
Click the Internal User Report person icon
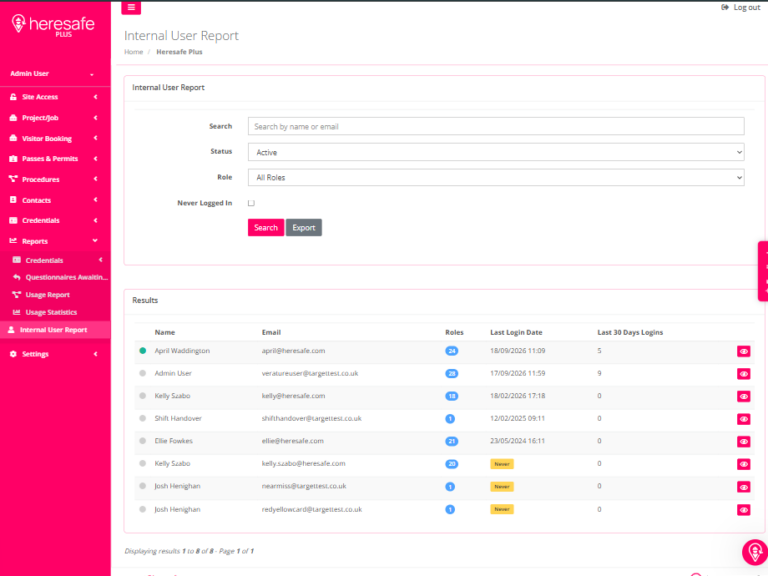(x=11, y=330)
